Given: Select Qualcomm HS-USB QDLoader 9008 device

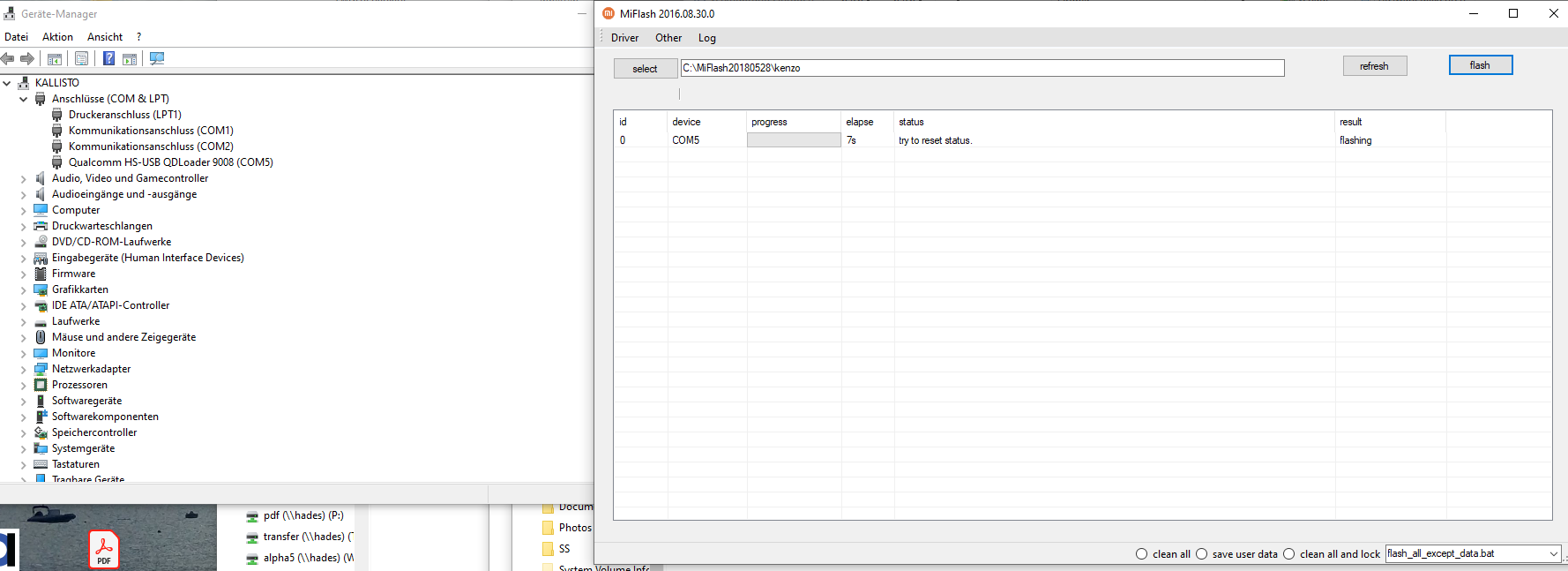Looking at the screenshot, I should [170, 162].
